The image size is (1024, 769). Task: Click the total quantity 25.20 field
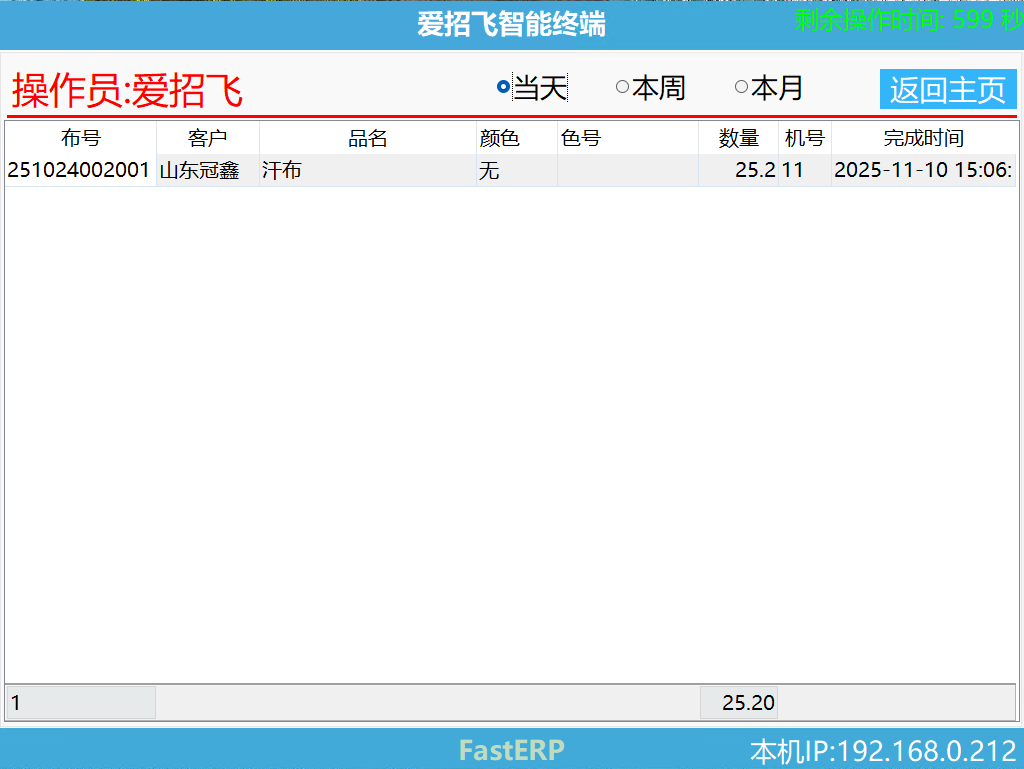click(x=739, y=703)
